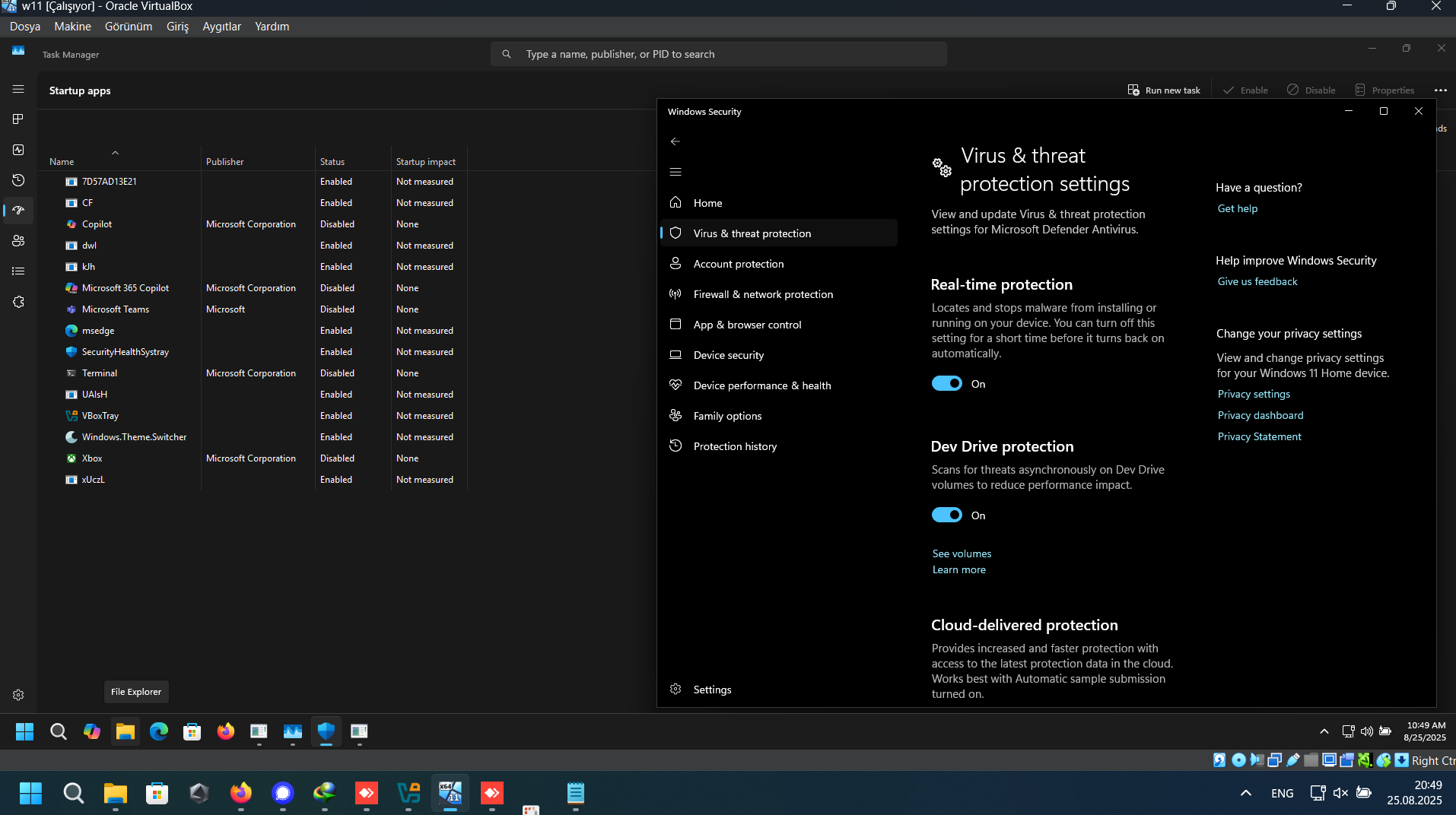Open Search on guest taskbar

(59, 731)
